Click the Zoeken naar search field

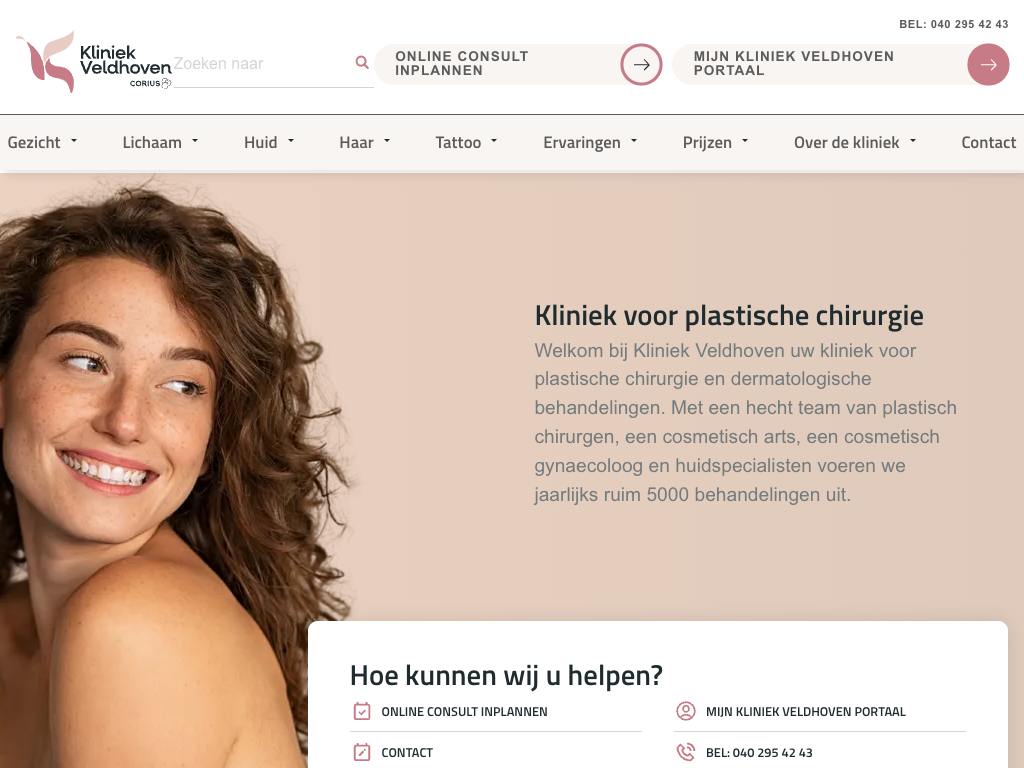click(x=264, y=64)
